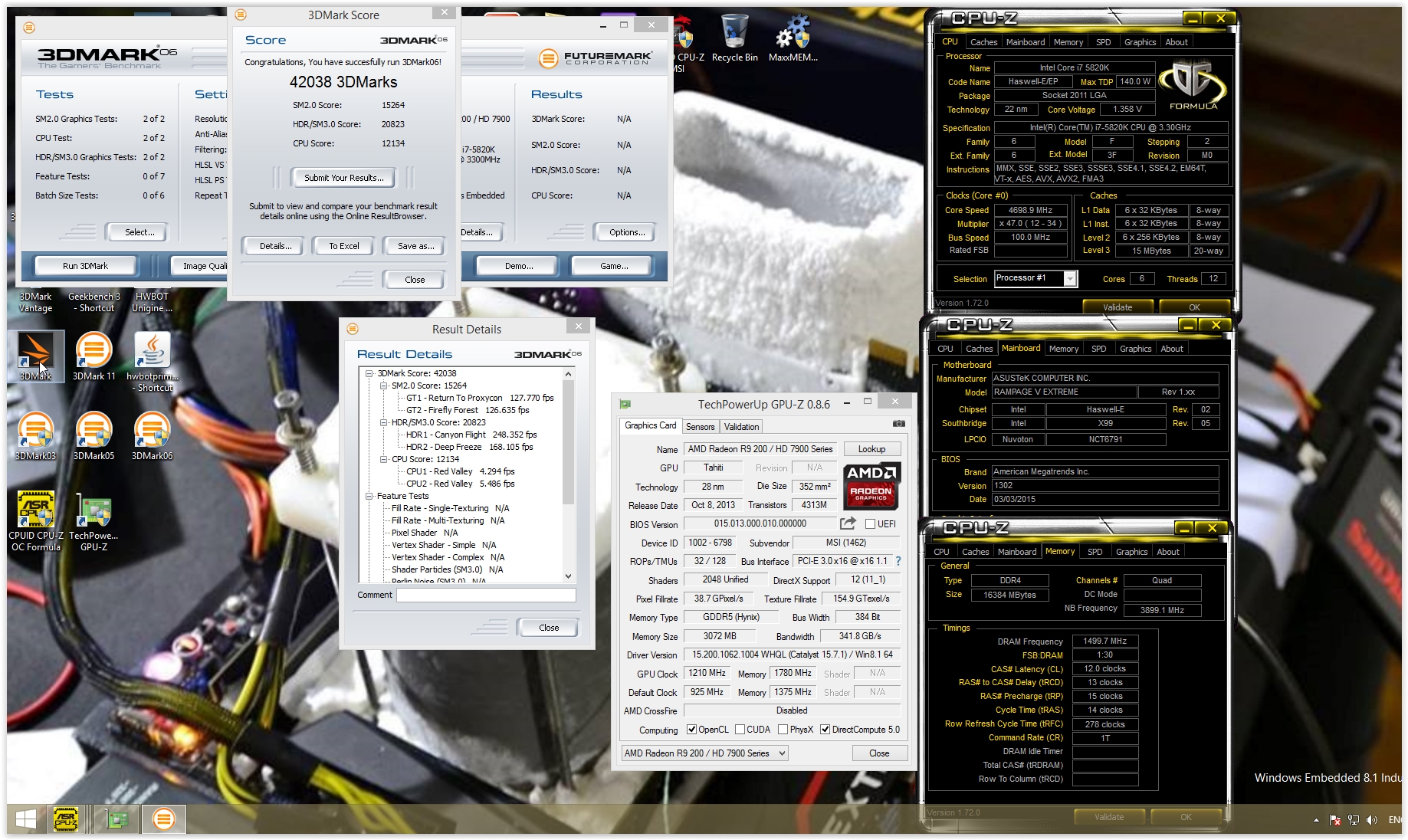Show hidden tray icons arrow

point(1316,820)
